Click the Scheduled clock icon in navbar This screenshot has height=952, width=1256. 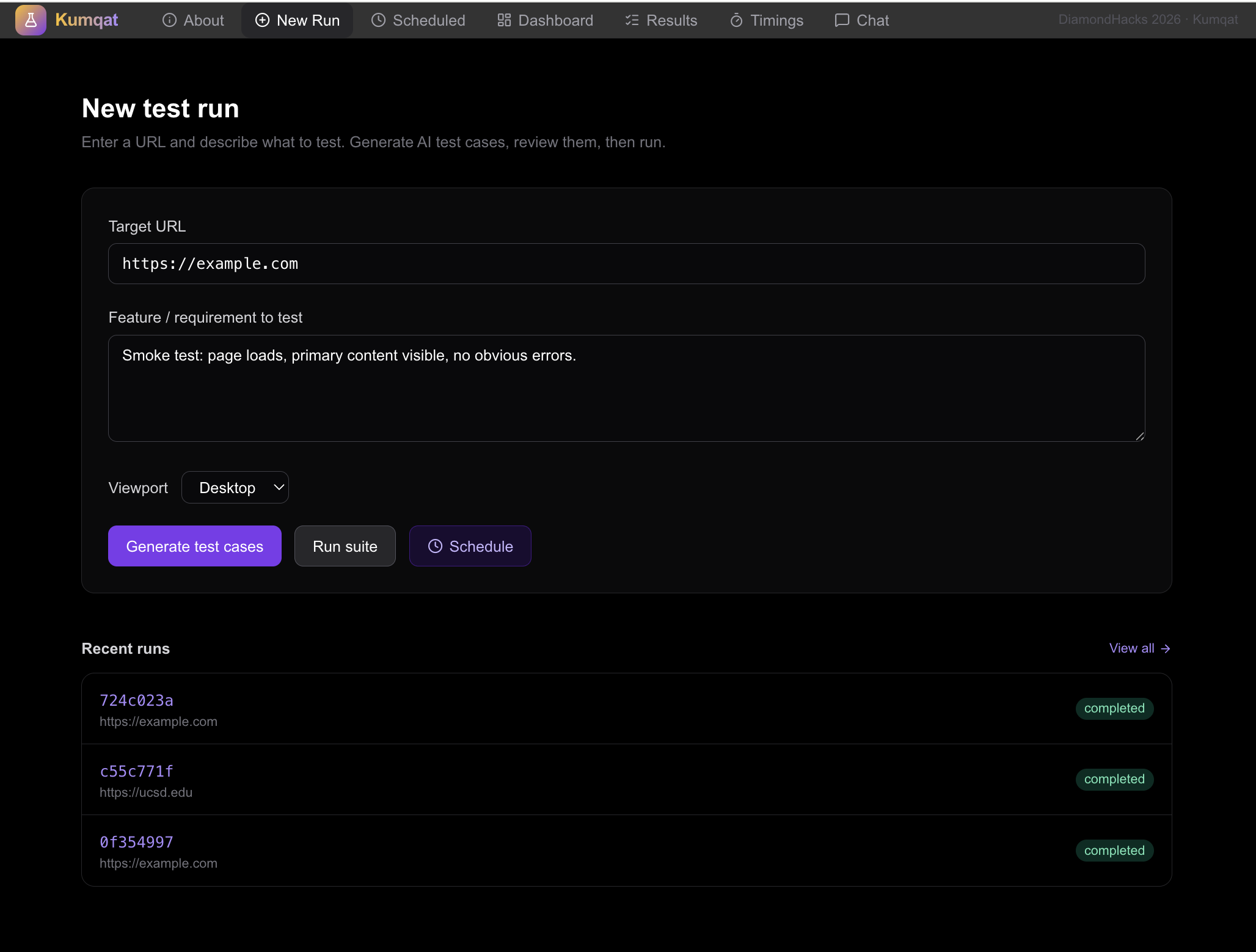click(x=378, y=20)
